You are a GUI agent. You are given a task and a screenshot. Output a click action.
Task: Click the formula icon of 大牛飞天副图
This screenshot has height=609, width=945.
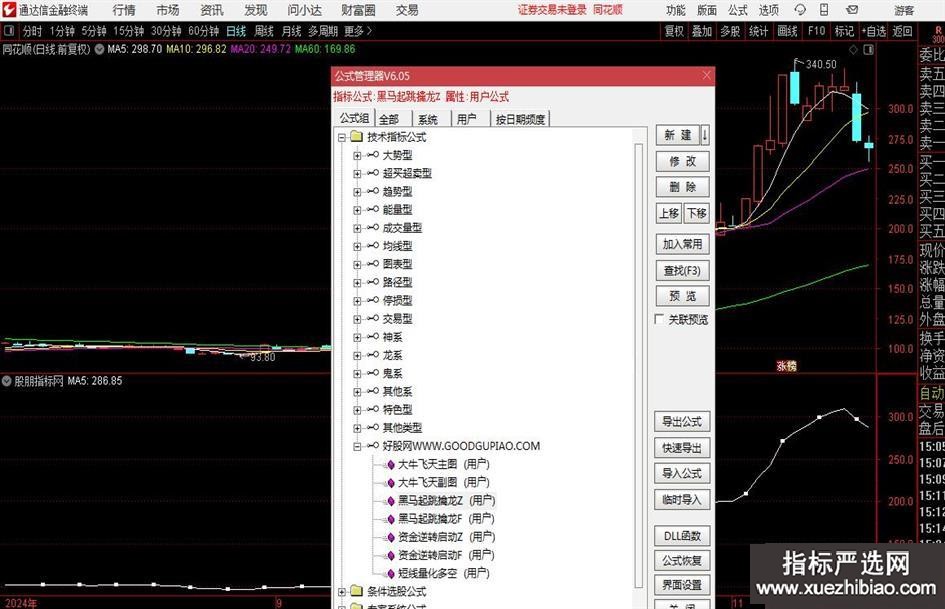pos(391,482)
